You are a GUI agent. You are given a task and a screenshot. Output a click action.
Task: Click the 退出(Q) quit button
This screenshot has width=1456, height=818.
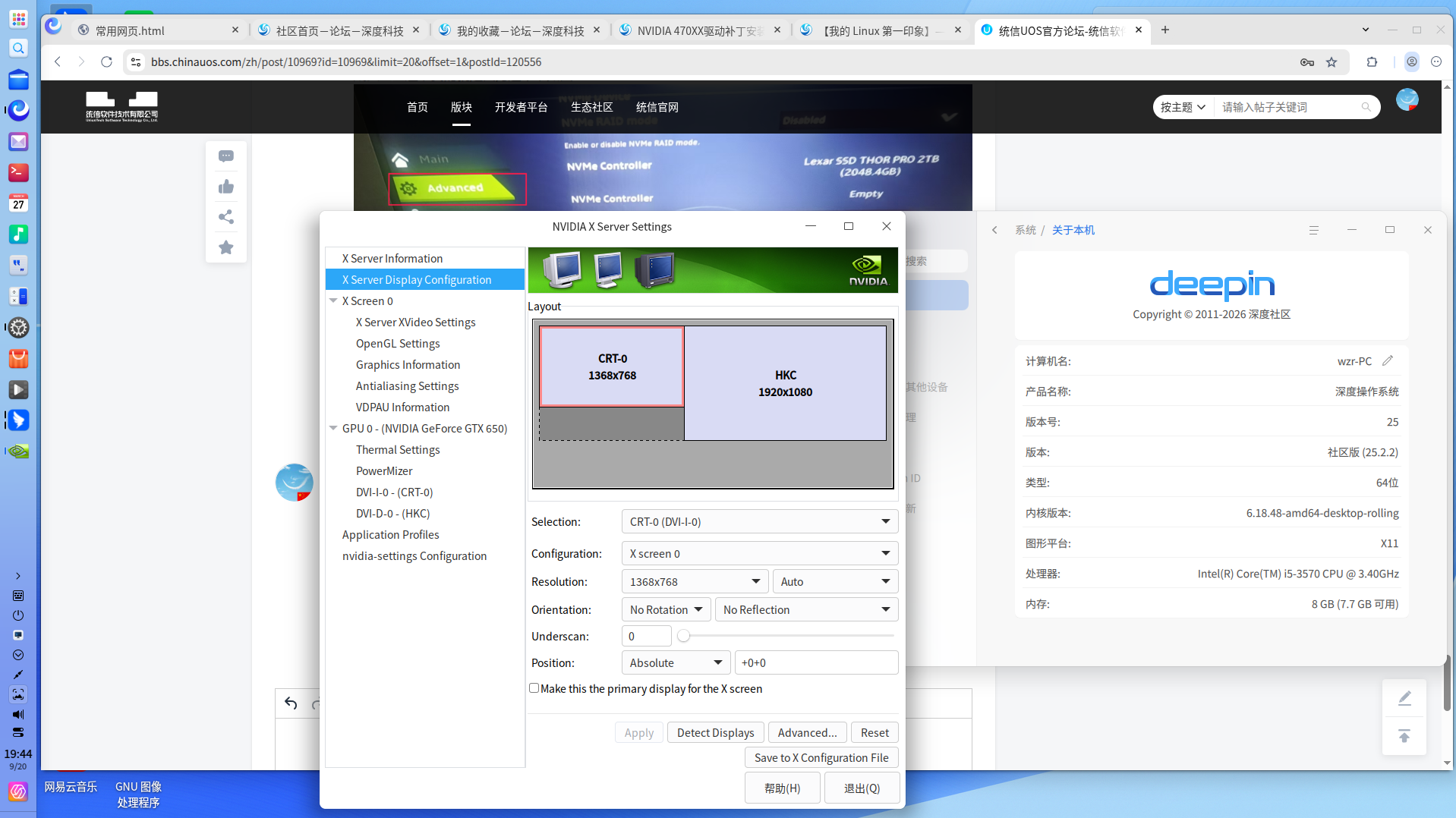862,788
